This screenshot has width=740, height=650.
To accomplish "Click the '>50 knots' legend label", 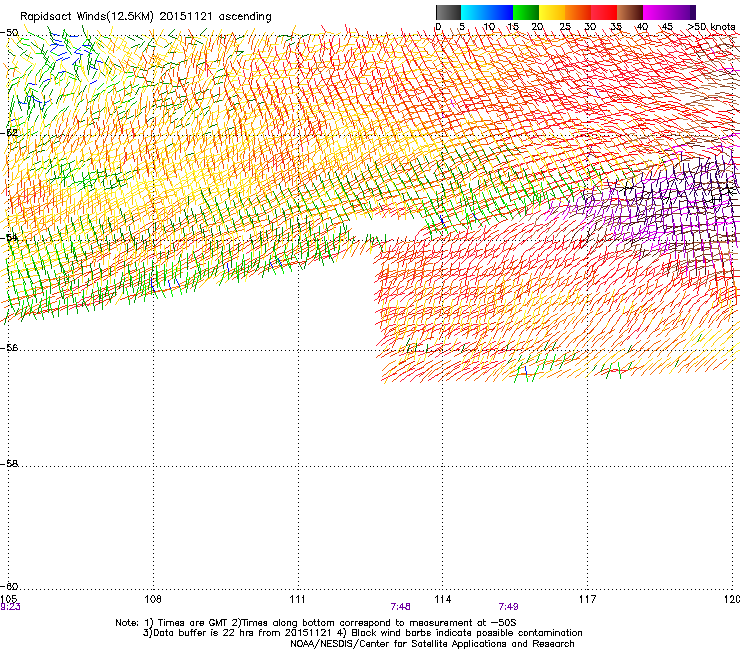I will 712,27.
